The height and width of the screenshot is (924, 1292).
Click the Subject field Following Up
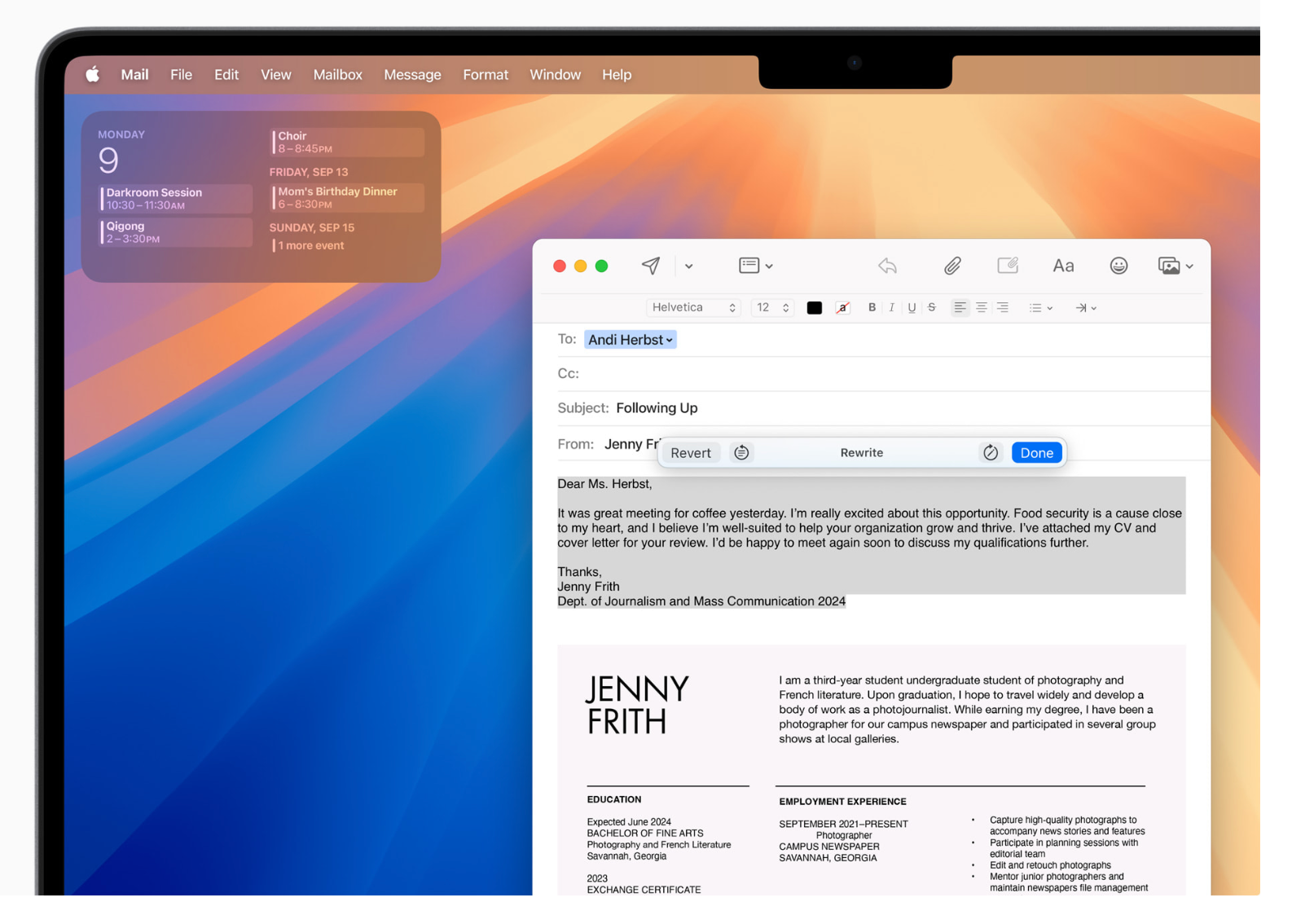[657, 407]
